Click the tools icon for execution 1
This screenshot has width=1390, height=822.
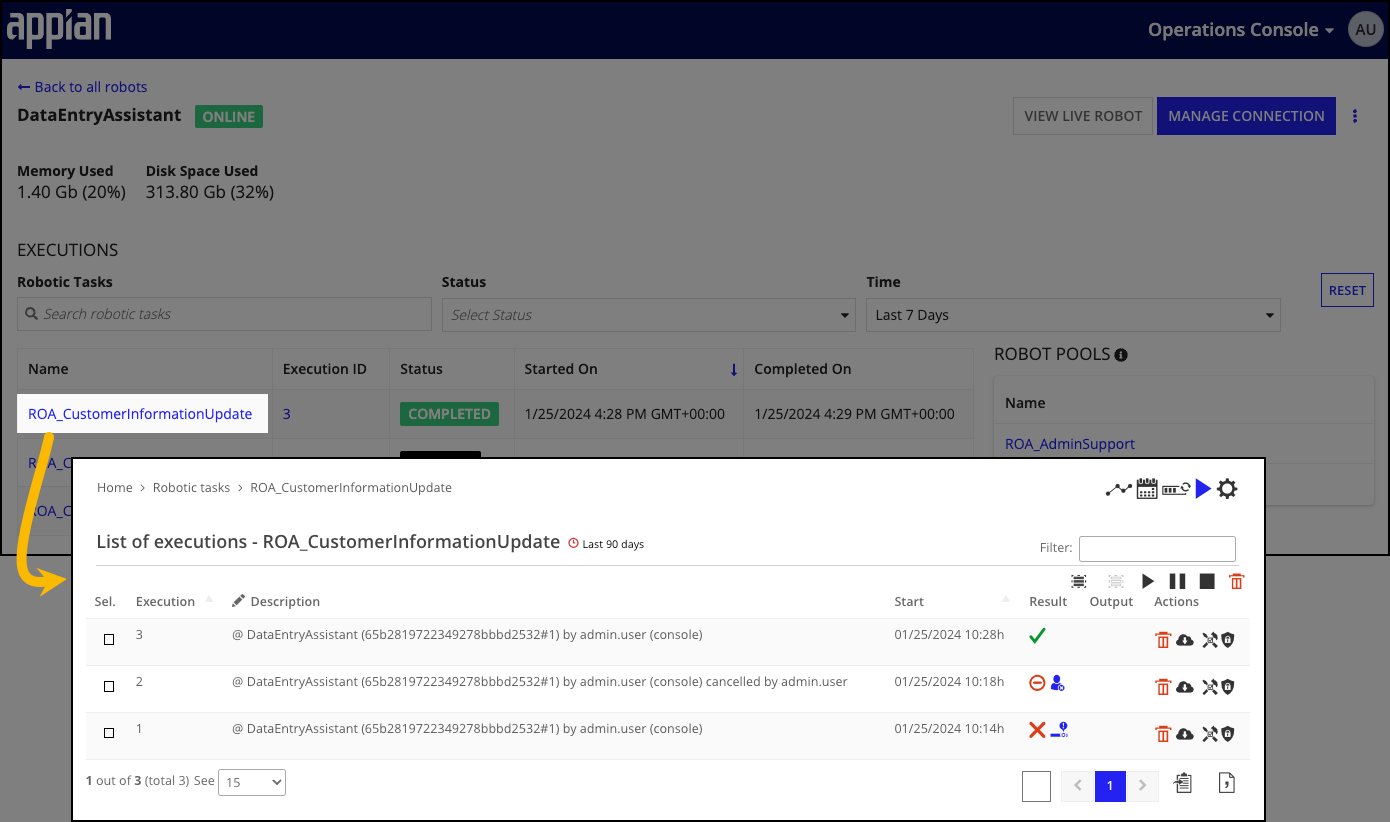click(x=1210, y=734)
